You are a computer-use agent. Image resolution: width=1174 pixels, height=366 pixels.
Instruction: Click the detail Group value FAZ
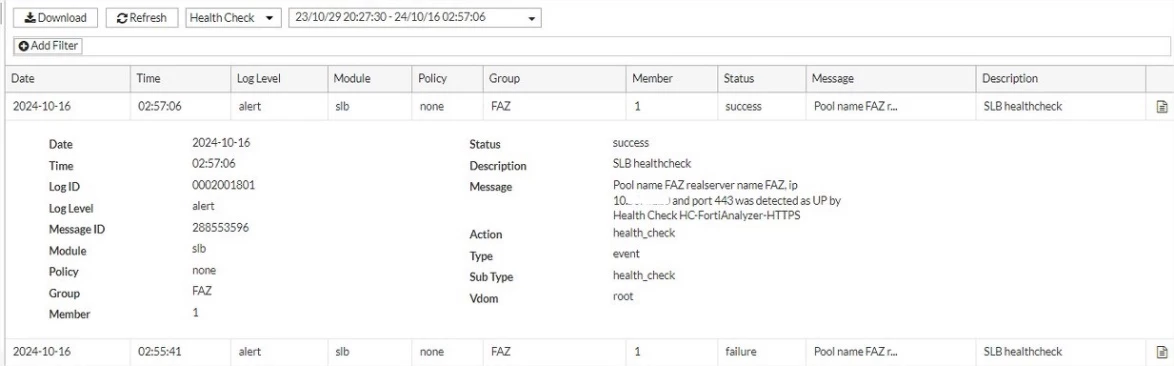[x=201, y=291]
